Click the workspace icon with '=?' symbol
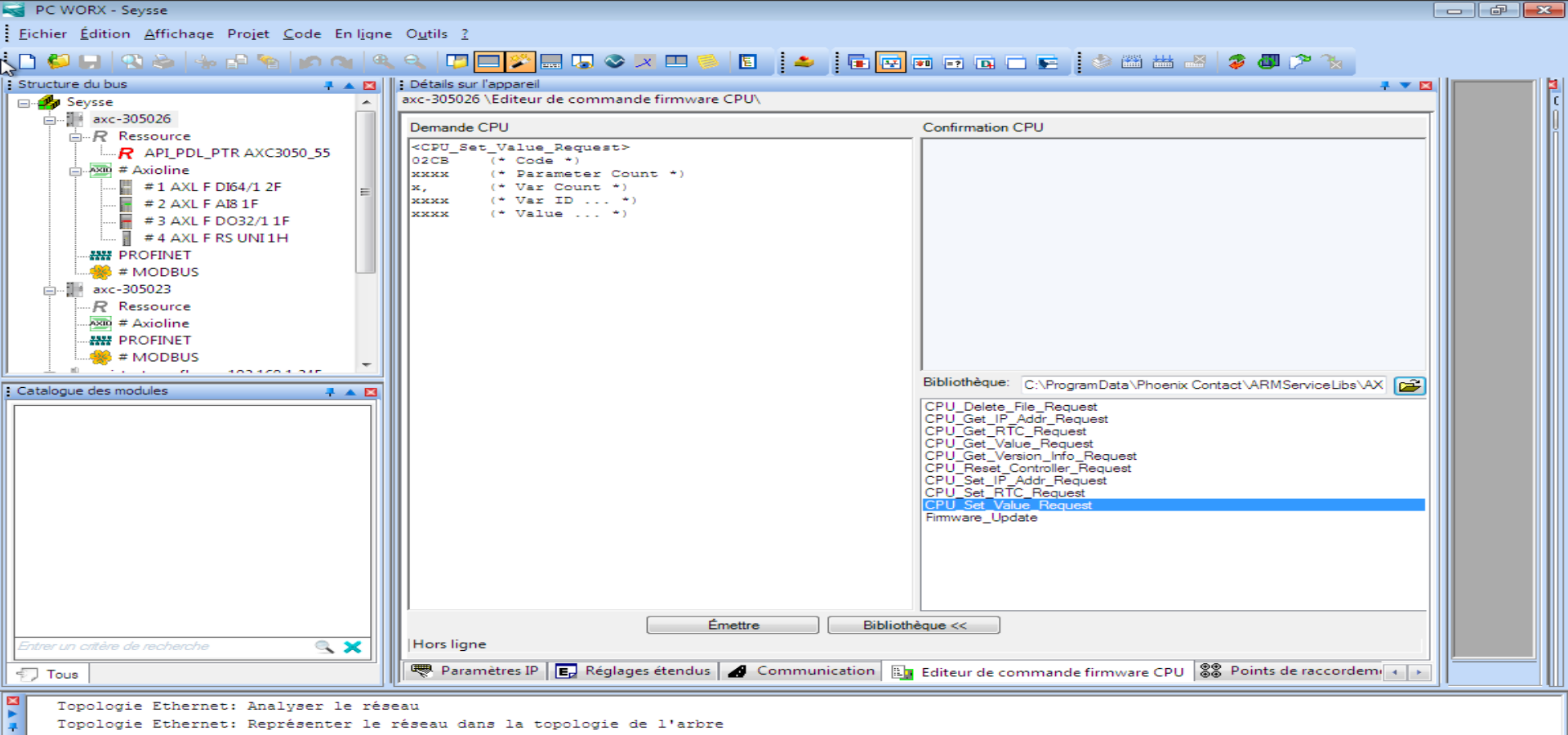The image size is (1568, 735). click(953, 63)
